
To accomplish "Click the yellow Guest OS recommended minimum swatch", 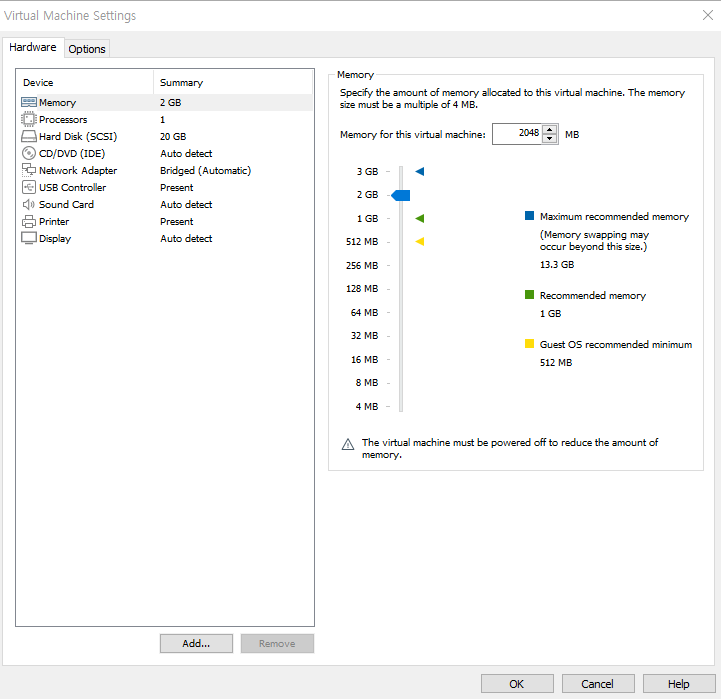I will pyautogui.click(x=529, y=344).
